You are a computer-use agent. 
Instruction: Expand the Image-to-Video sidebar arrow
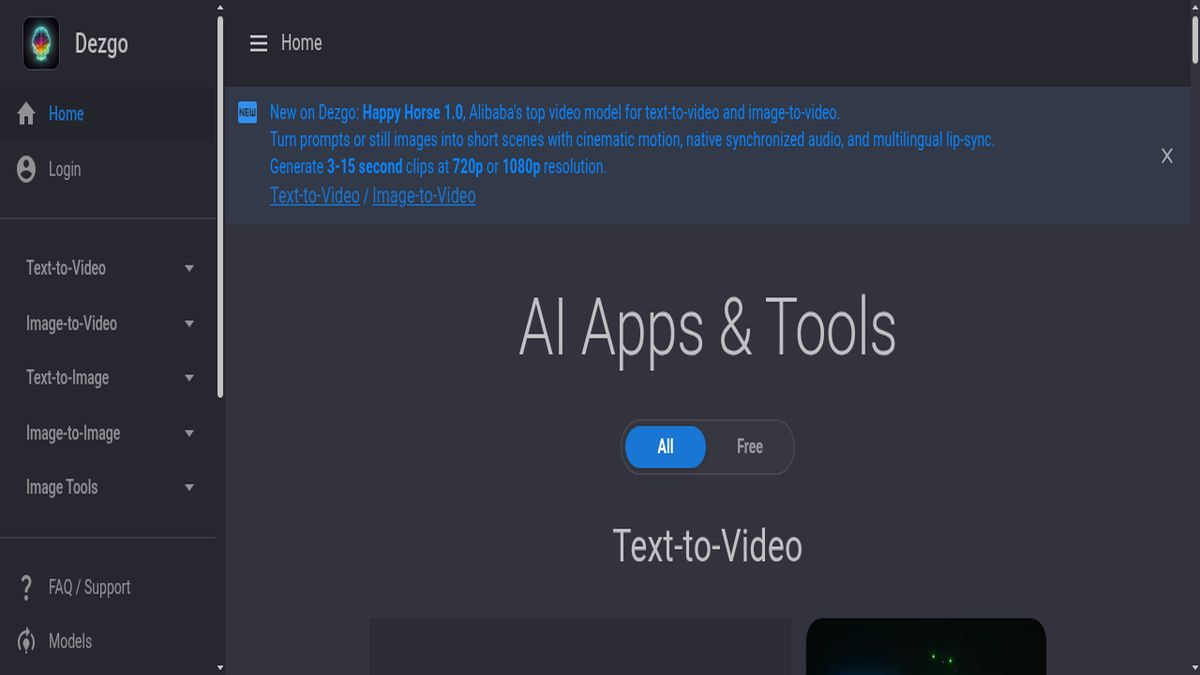[x=189, y=324]
